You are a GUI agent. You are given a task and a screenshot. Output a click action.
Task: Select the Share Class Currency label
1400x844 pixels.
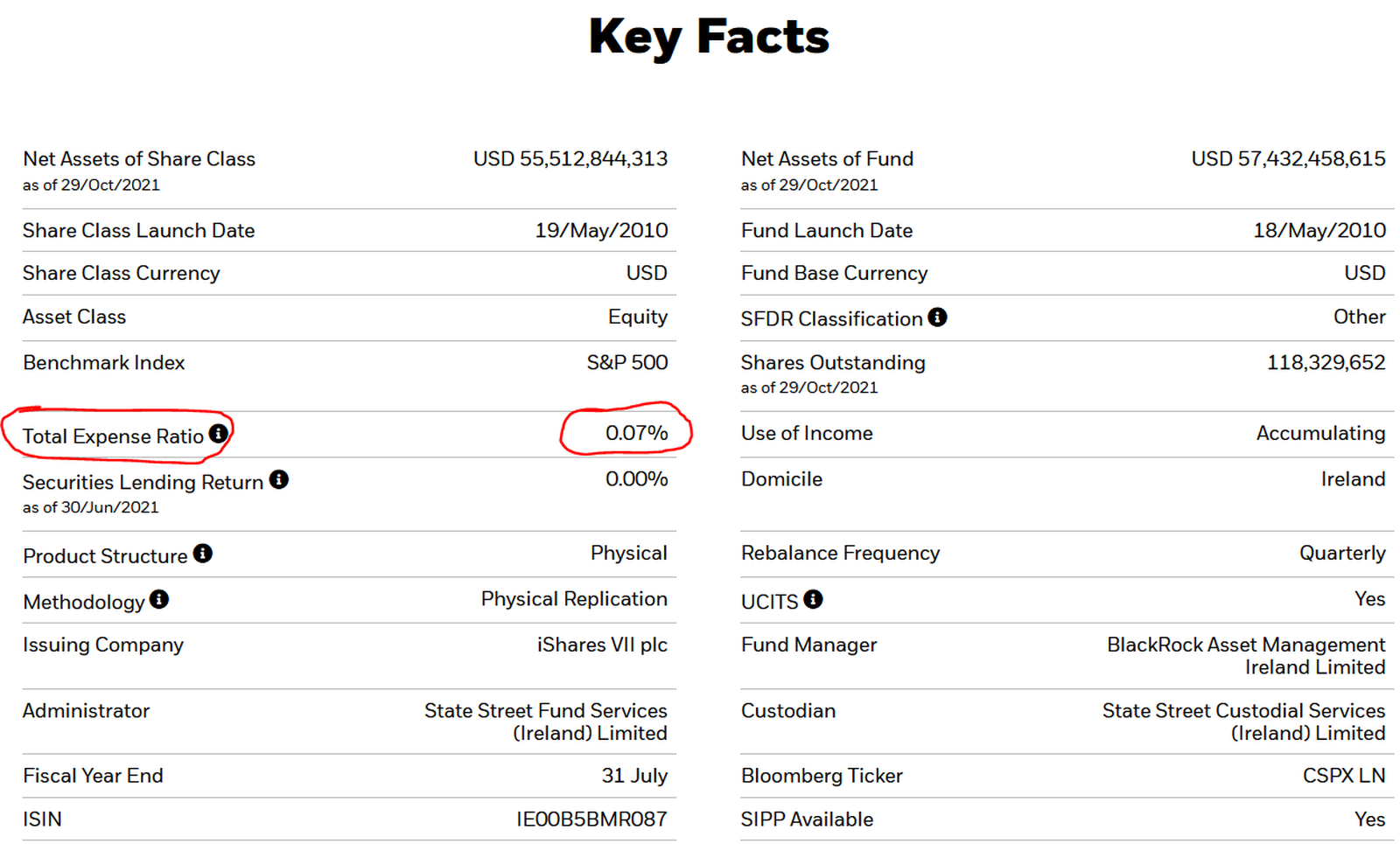tap(122, 274)
